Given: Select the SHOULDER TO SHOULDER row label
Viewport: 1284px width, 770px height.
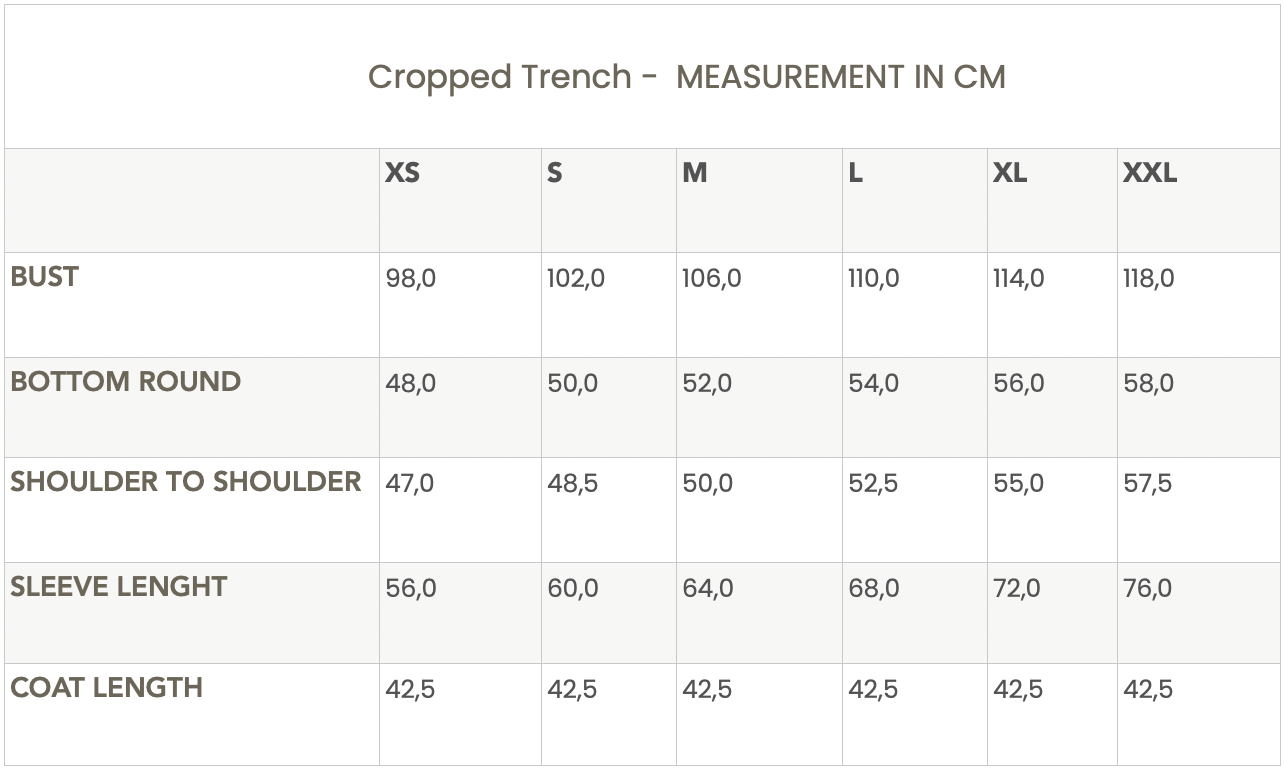Looking at the screenshot, I should coord(185,481).
